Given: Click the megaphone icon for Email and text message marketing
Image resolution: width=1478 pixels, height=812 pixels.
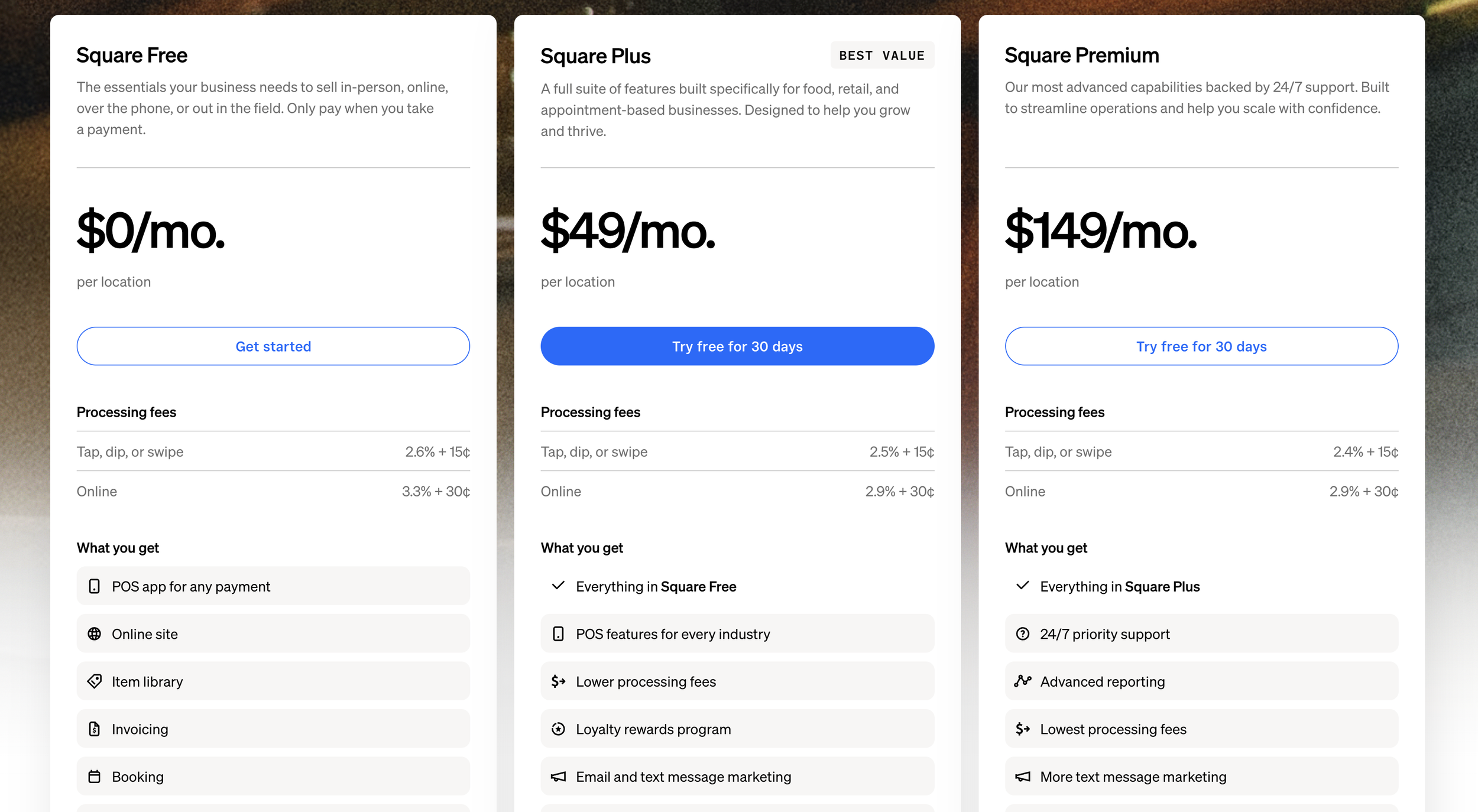Looking at the screenshot, I should point(558,777).
